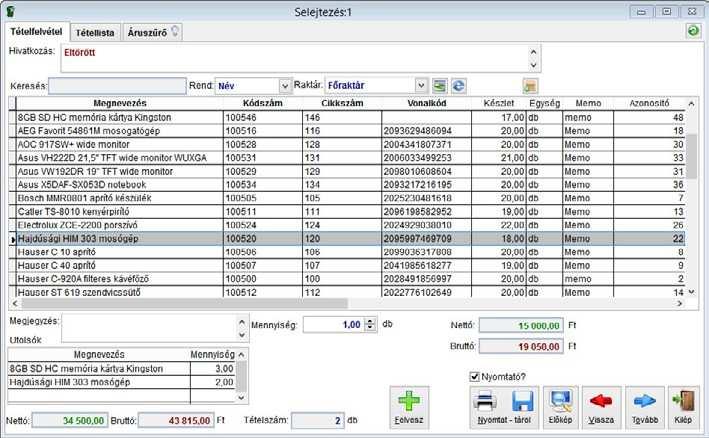Go back with the red Vissza arrow
The image size is (709, 438).
click(x=601, y=407)
